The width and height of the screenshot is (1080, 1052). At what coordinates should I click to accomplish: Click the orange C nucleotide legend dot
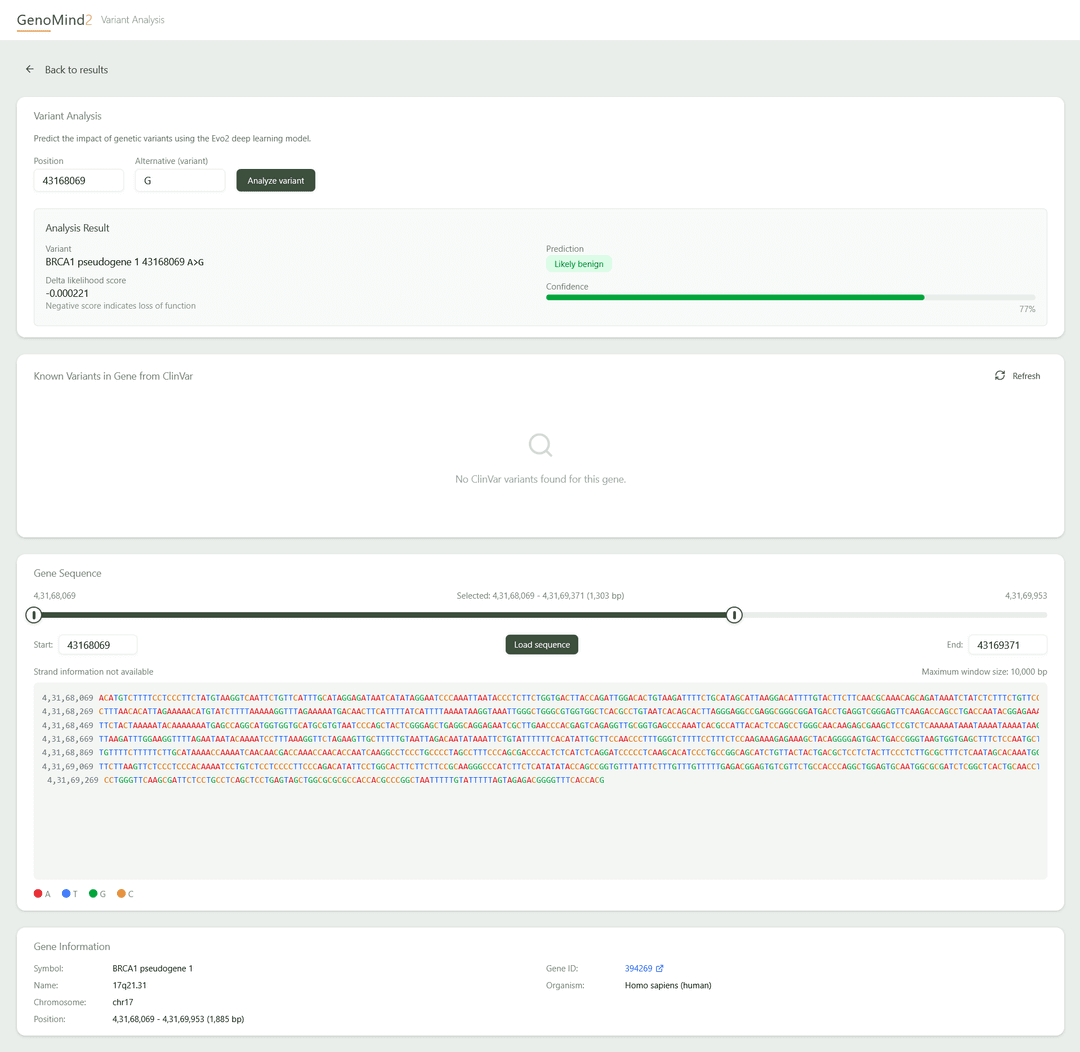121,894
